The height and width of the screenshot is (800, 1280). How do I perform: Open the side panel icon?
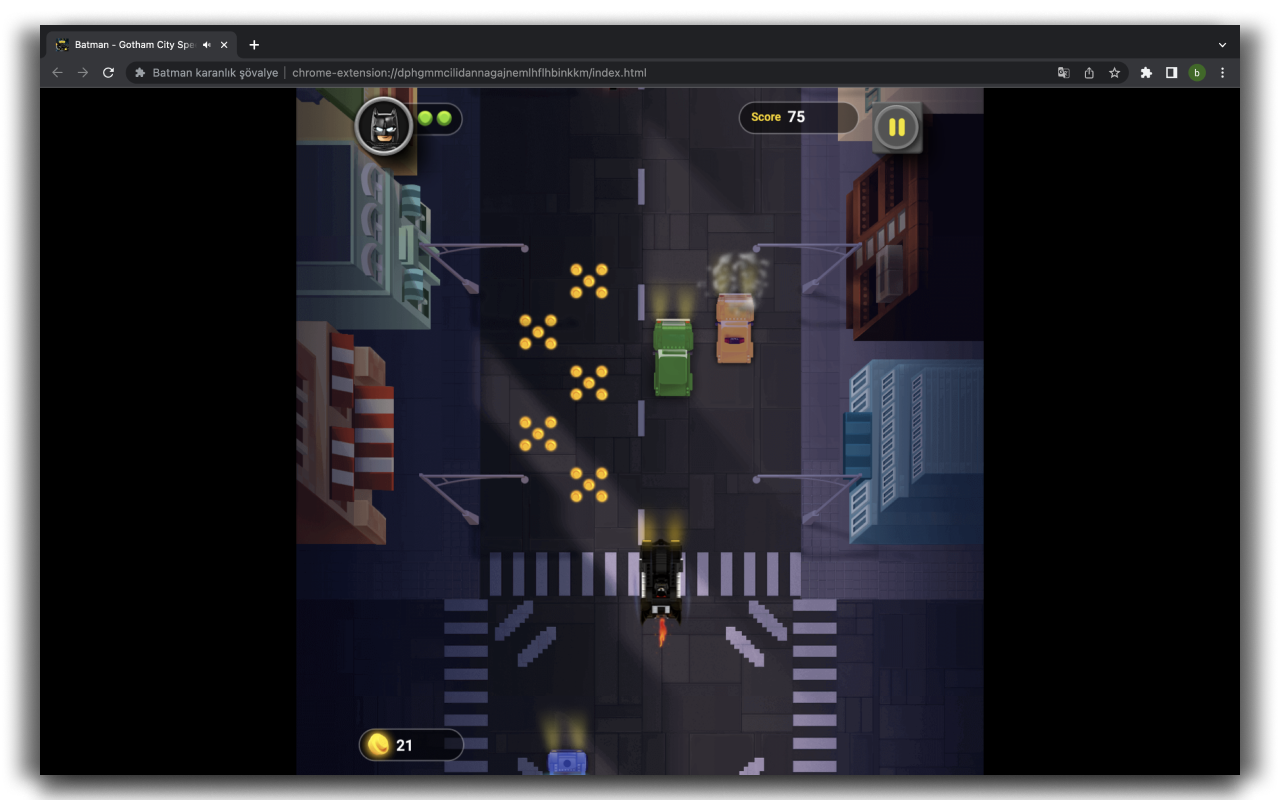[1172, 72]
